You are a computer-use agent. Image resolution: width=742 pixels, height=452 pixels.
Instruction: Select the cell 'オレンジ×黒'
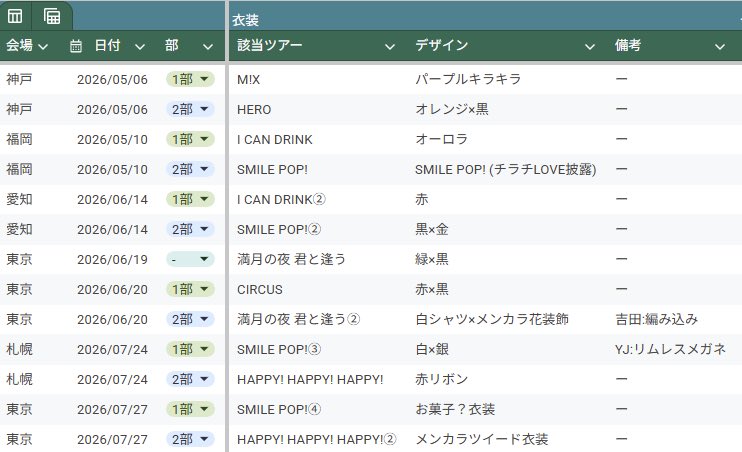point(452,109)
